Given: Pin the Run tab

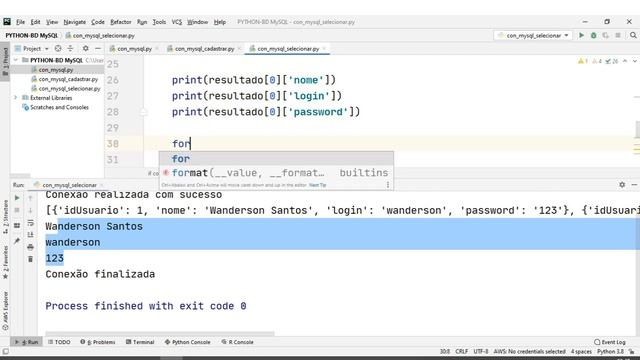Looking at the screenshot, I should tap(17, 241).
